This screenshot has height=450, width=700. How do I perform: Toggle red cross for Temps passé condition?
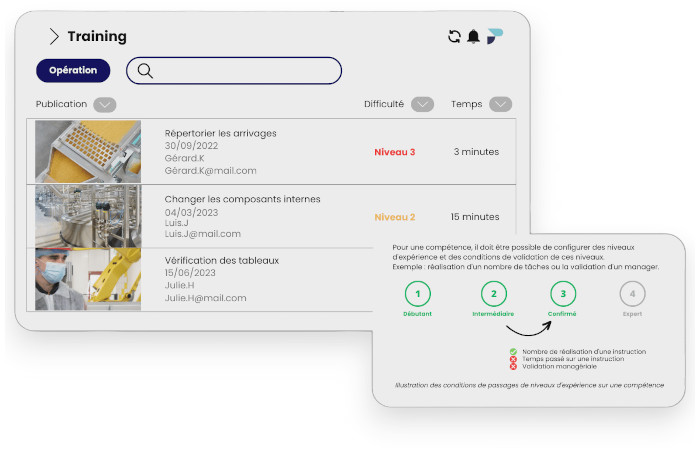tap(513, 359)
